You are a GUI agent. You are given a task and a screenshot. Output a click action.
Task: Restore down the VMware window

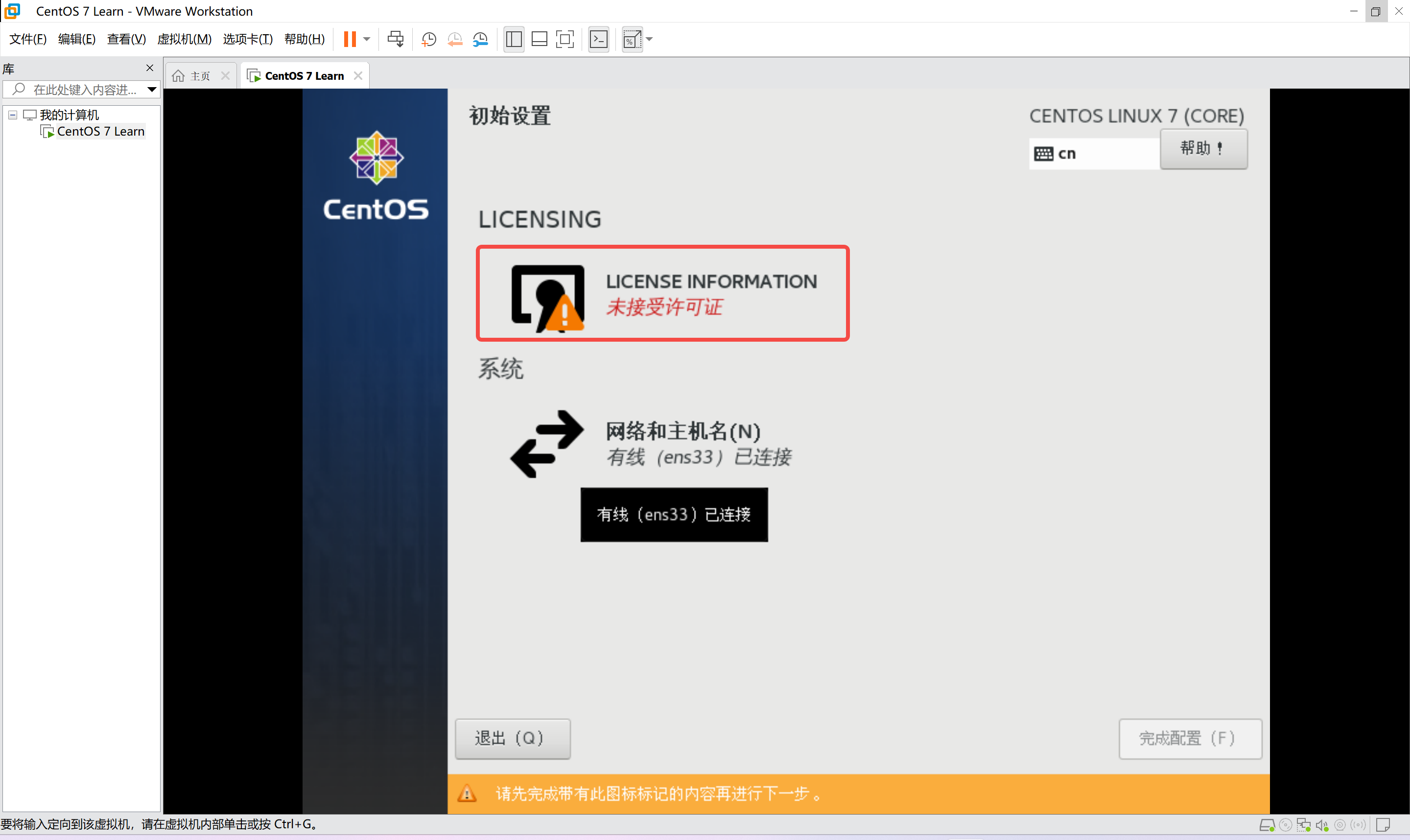[x=1375, y=11]
